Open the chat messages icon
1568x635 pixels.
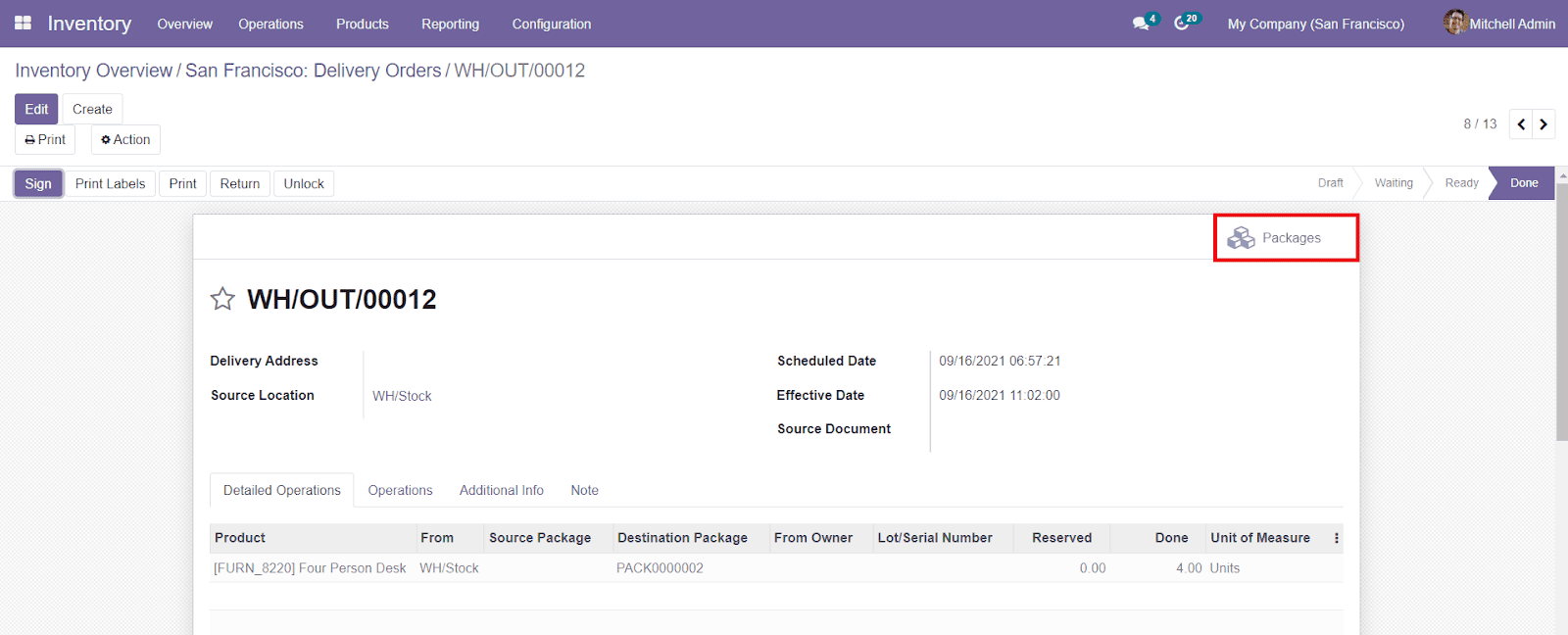pyautogui.click(x=1142, y=23)
